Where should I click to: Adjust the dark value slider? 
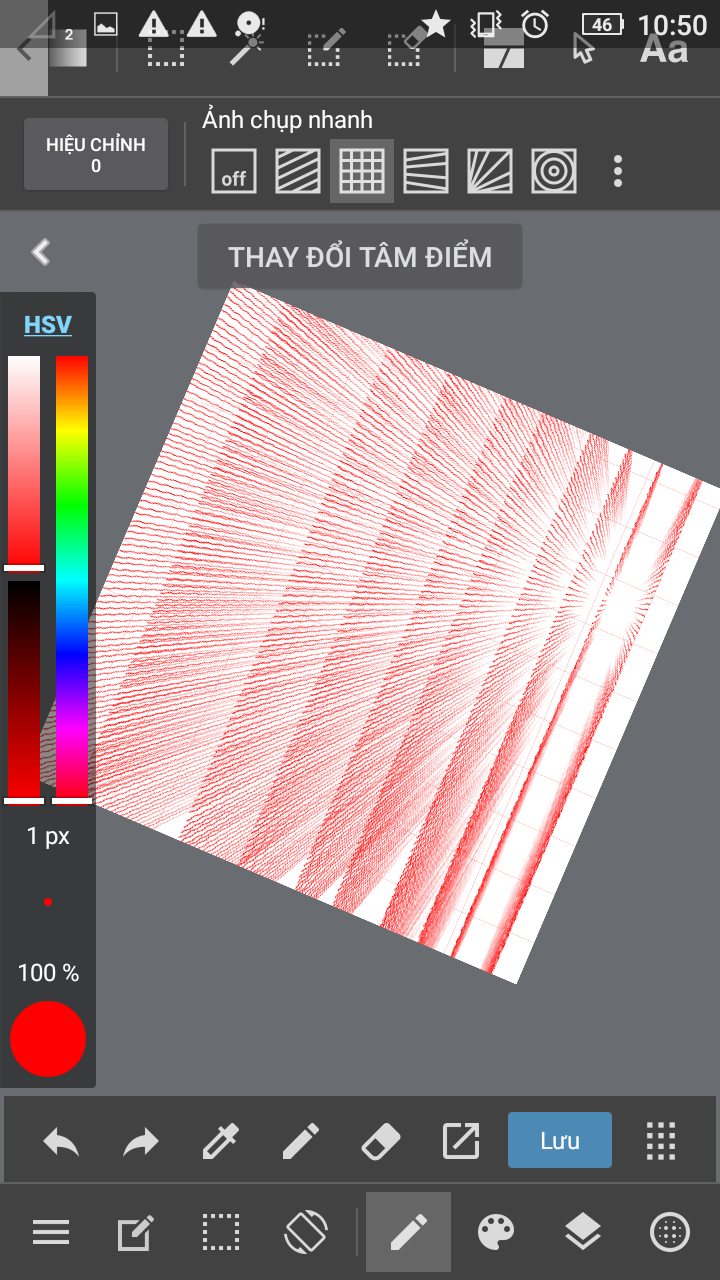(24, 690)
